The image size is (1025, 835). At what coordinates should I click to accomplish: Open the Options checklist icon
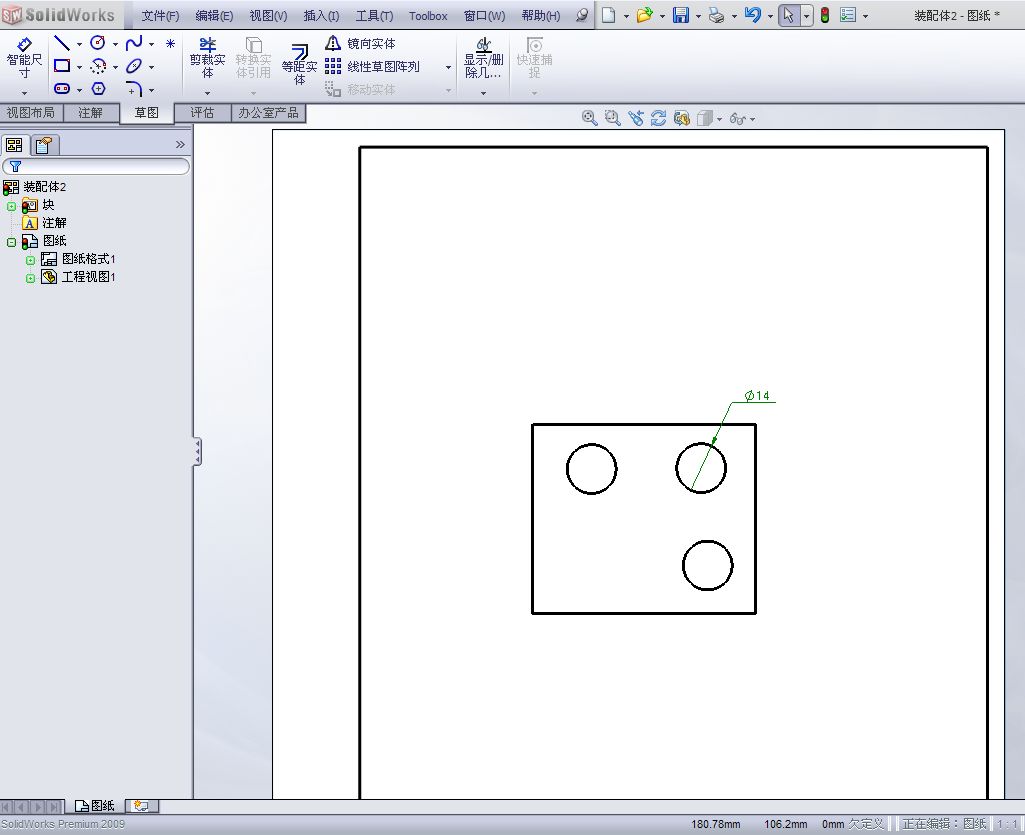coord(848,15)
